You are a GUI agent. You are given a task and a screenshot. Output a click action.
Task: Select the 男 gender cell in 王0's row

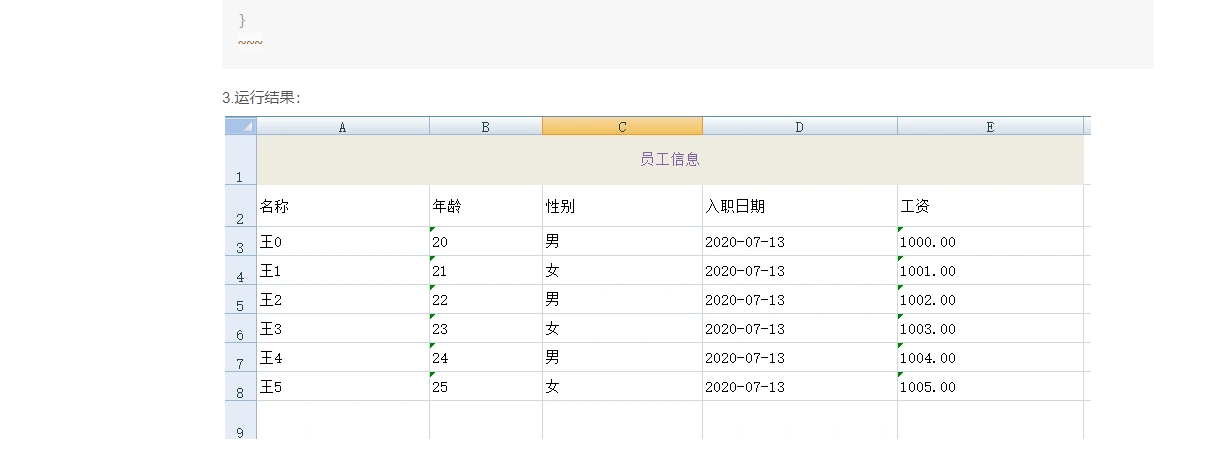(x=622, y=242)
